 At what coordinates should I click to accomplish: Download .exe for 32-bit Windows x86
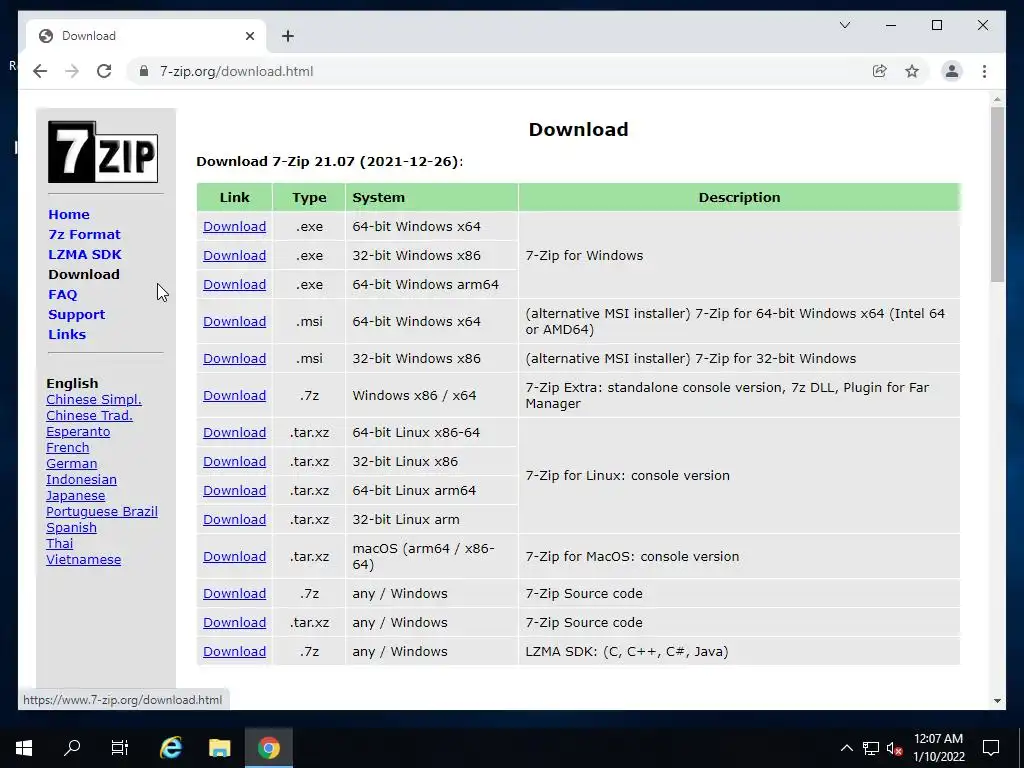click(234, 255)
